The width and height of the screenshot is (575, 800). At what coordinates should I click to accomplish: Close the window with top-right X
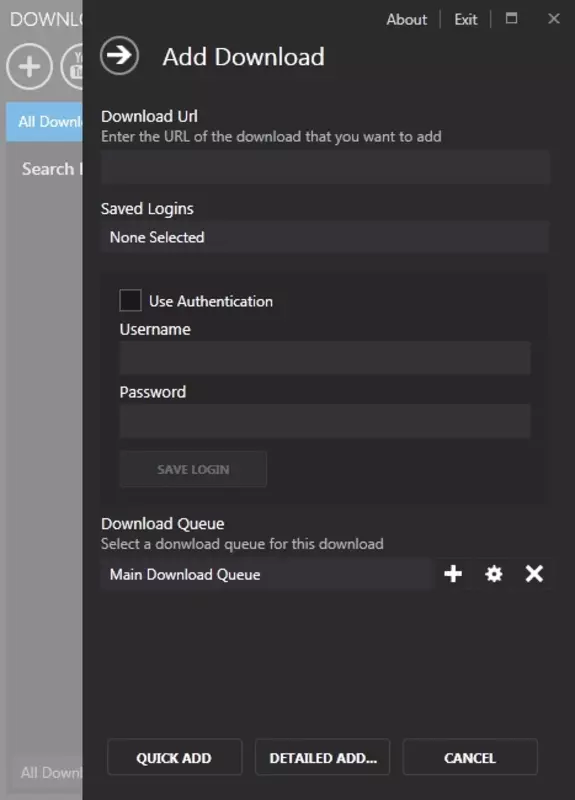coord(554,19)
